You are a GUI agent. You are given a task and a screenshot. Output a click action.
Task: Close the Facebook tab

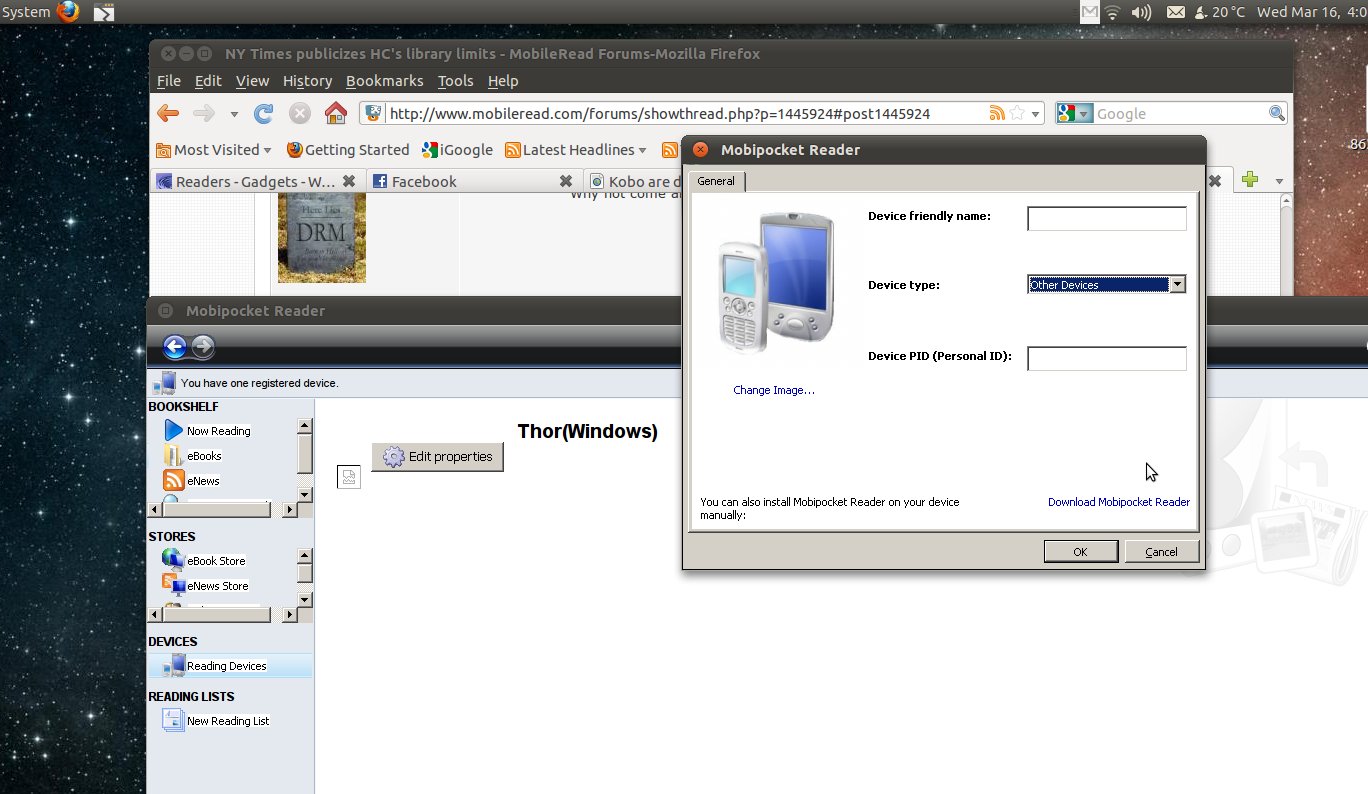[x=566, y=181]
